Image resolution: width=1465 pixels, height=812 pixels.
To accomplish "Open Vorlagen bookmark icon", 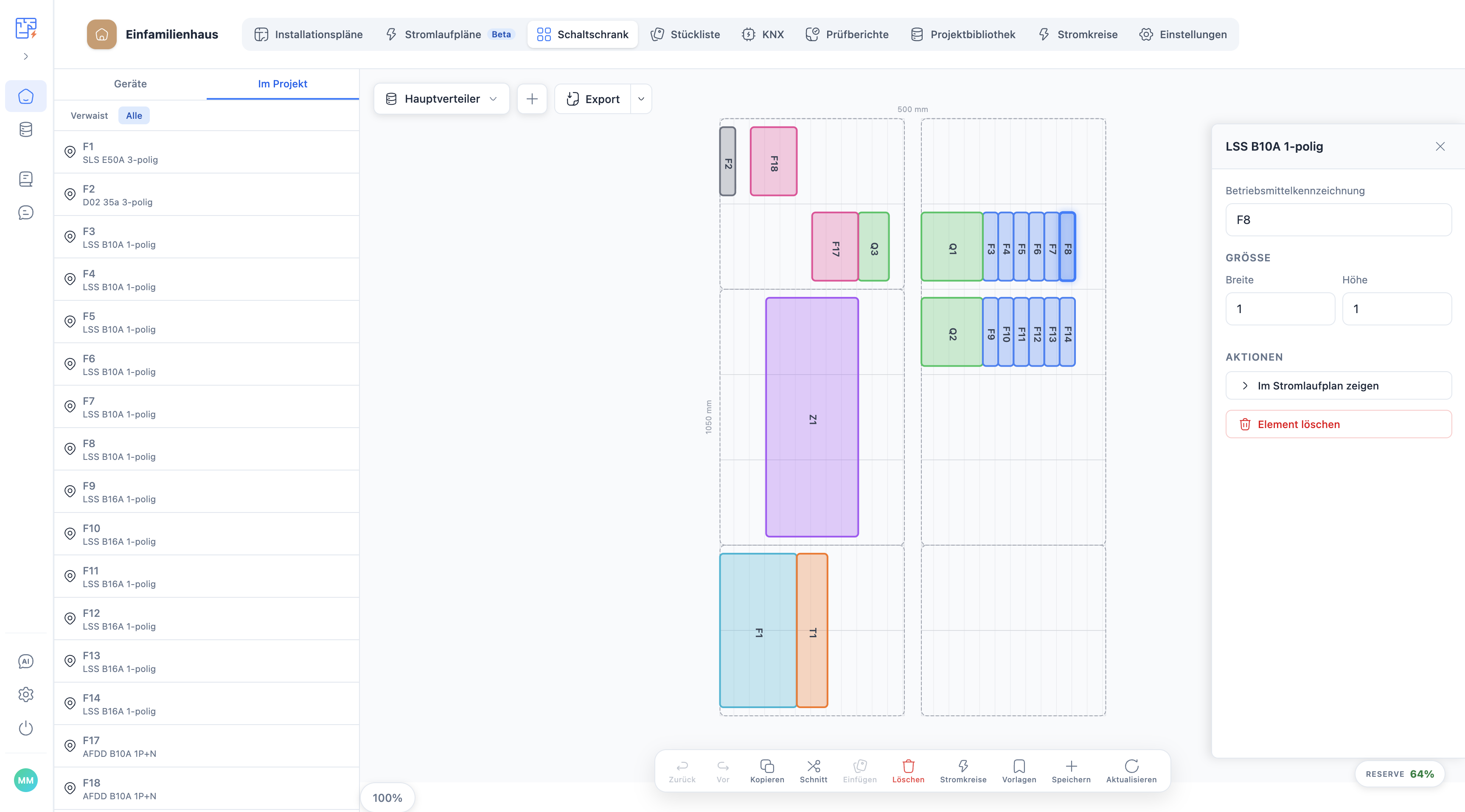I will pyautogui.click(x=1019, y=765).
